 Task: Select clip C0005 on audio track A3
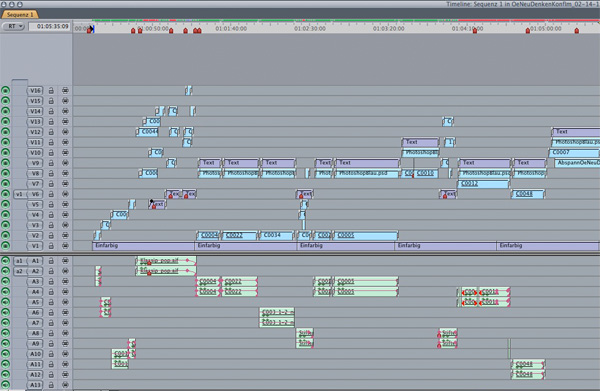click(365, 282)
